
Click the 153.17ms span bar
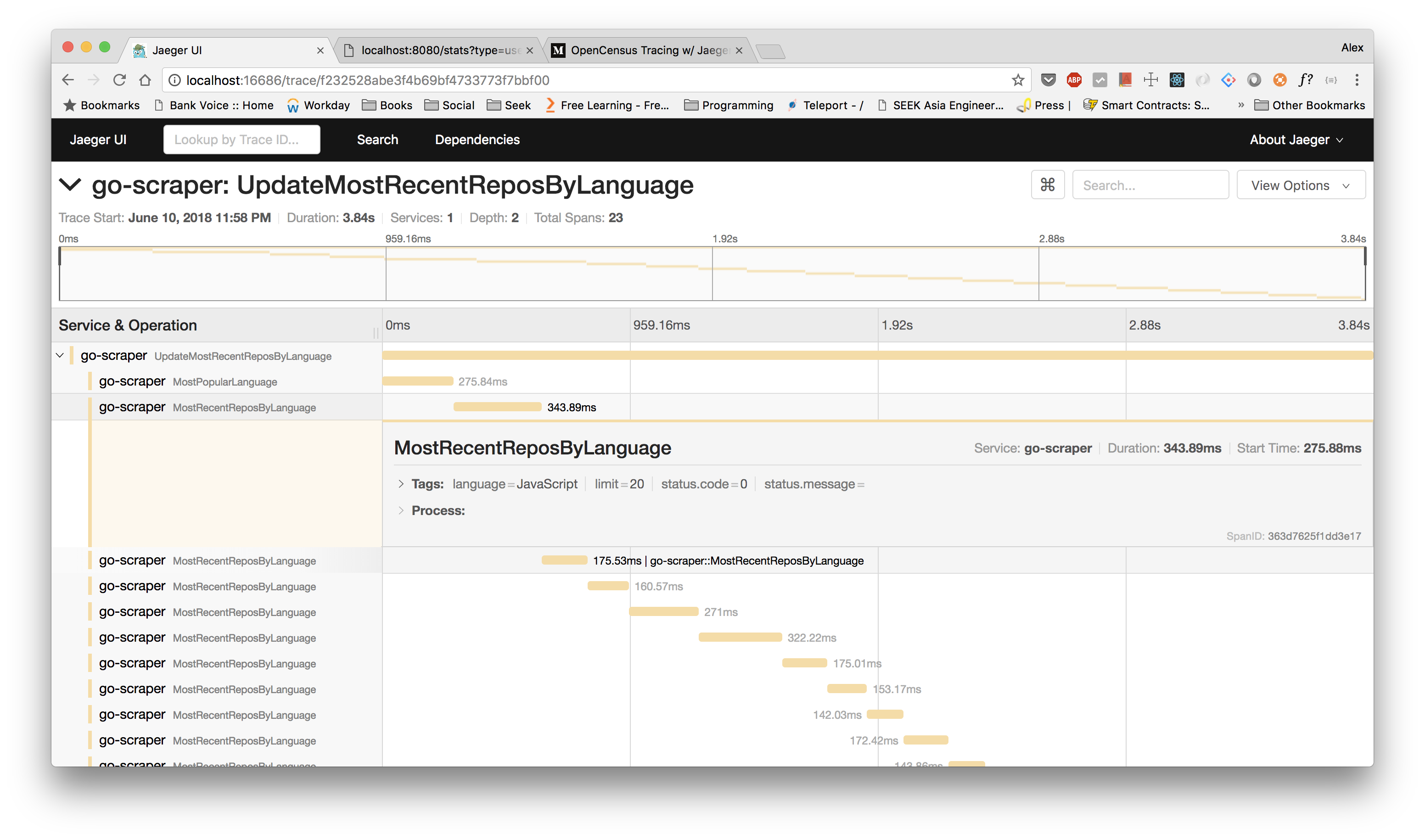tap(847, 689)
